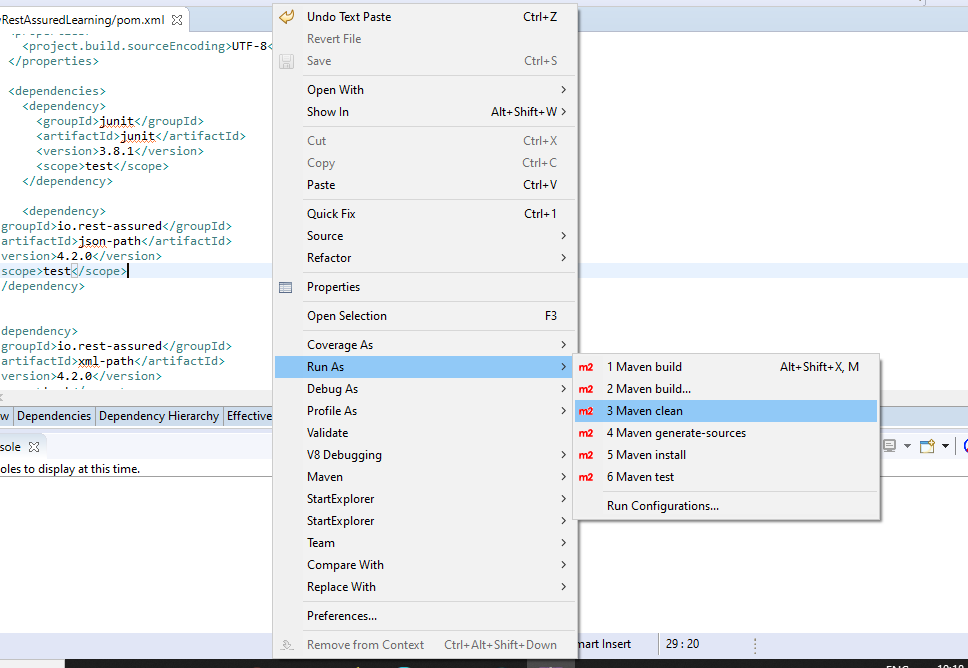Click the Remove from Context icon
This screenshot has height=668, width=968.
click(286, 645)
